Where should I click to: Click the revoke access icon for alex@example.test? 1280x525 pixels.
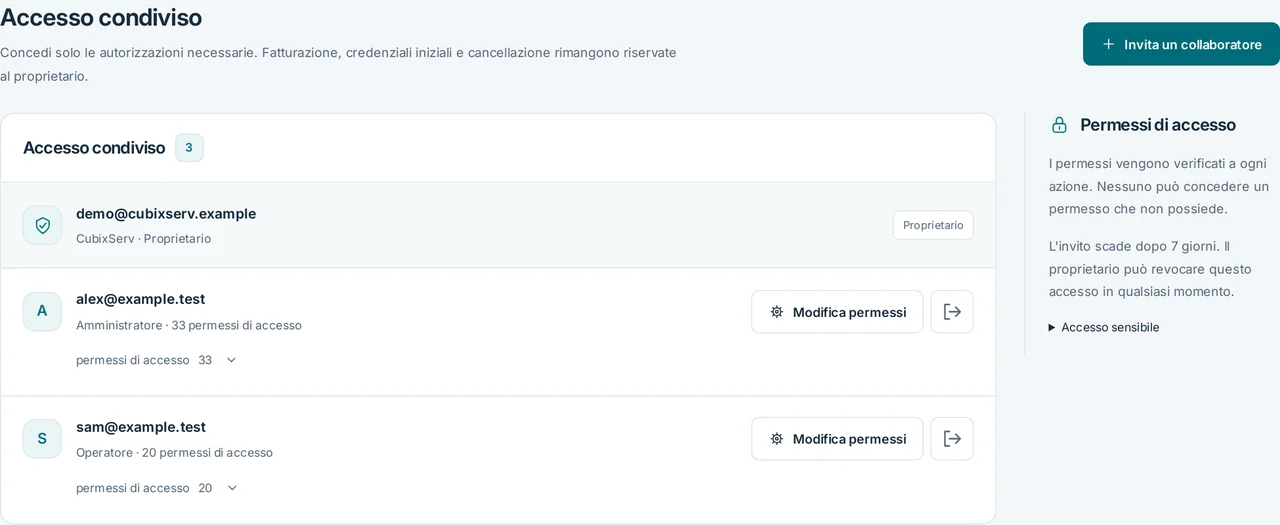952,312
